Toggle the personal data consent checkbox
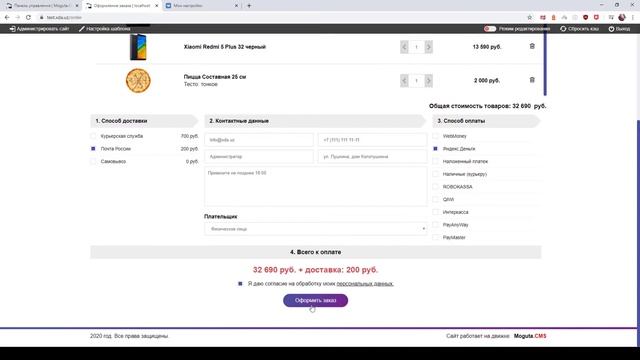The image size is (640, 360). [240, 283]
